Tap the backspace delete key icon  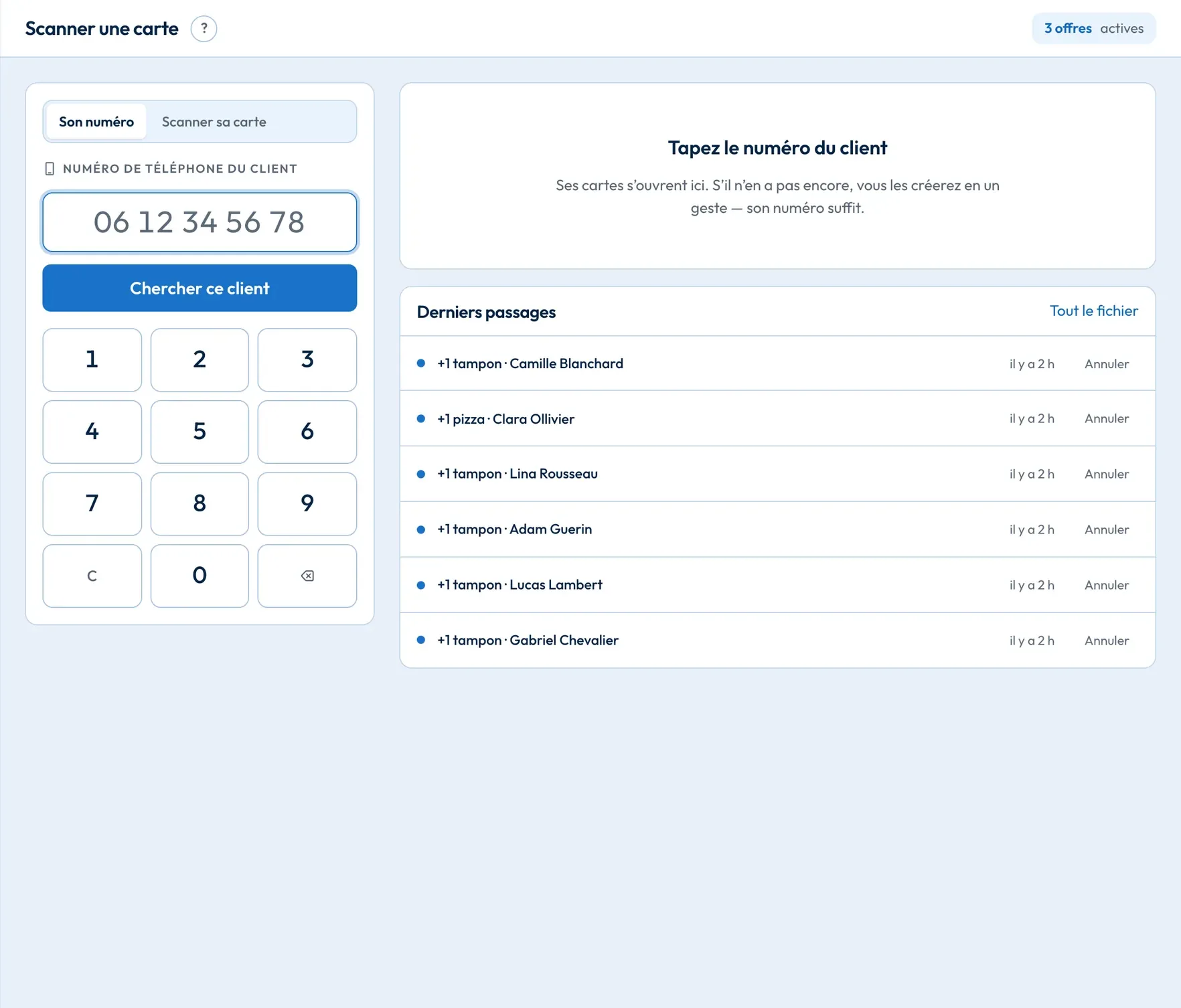point(307,576)
